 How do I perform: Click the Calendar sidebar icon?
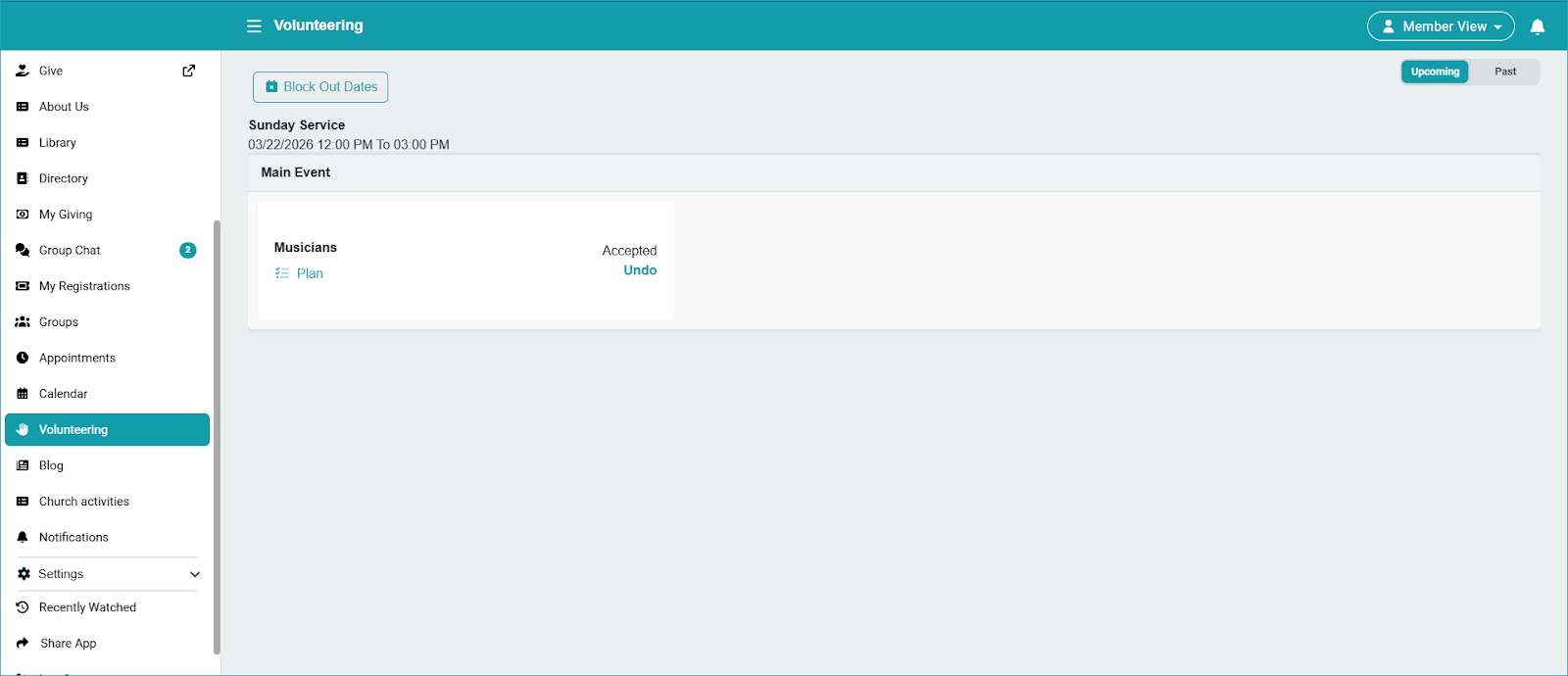point(23,394)
